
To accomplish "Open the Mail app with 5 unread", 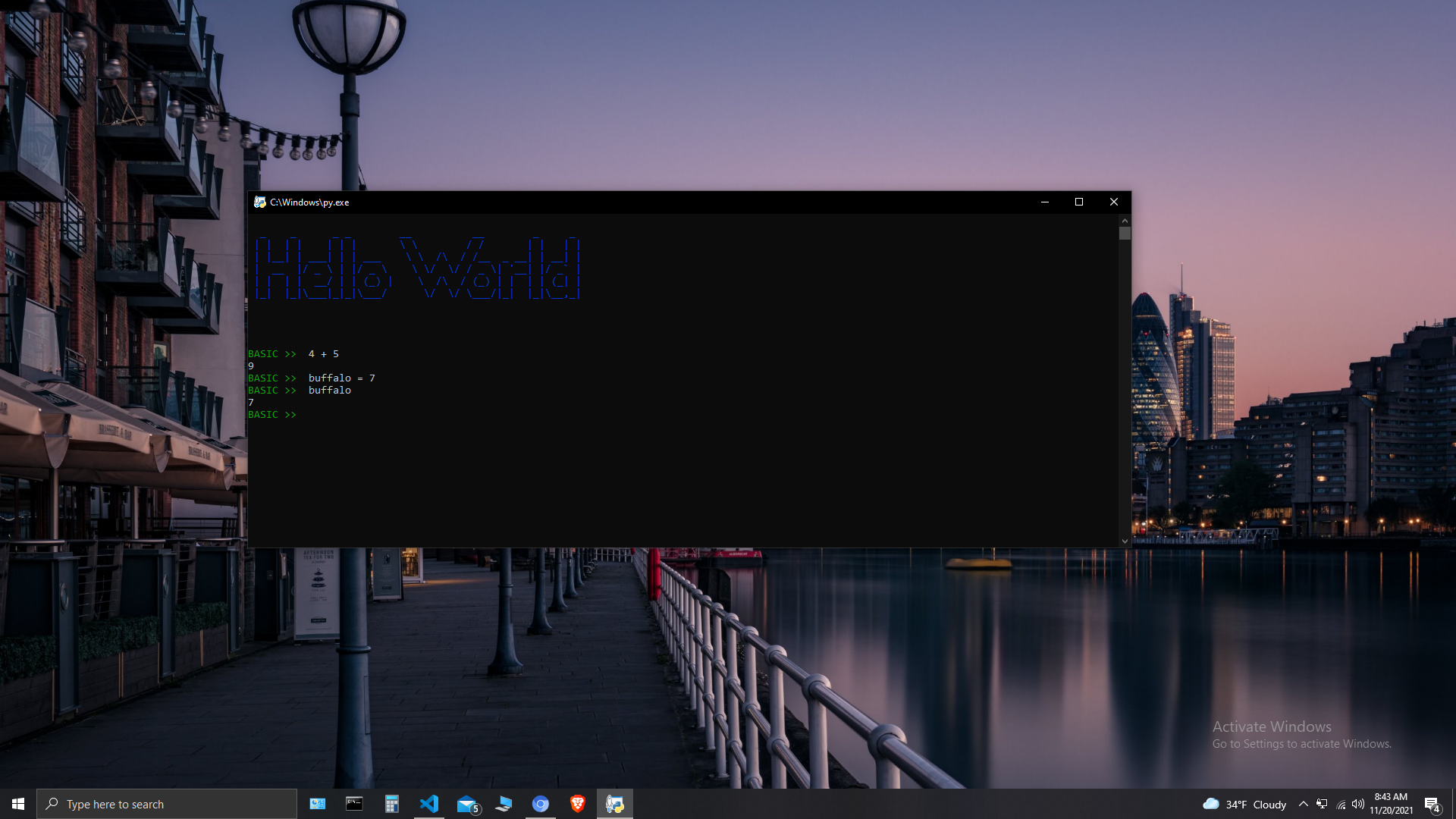I will 467,804.
